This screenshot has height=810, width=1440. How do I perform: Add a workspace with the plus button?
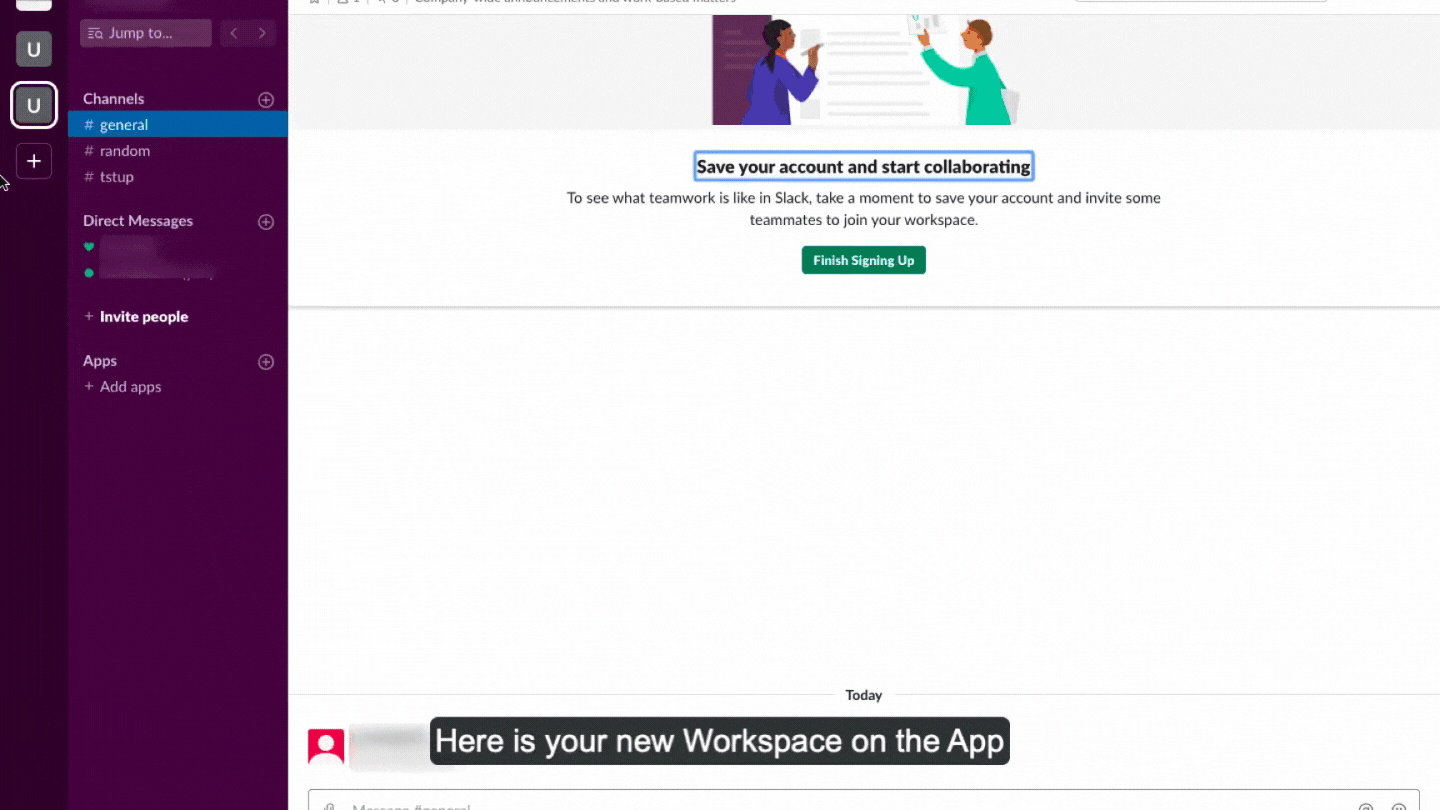tap(33, 161)
